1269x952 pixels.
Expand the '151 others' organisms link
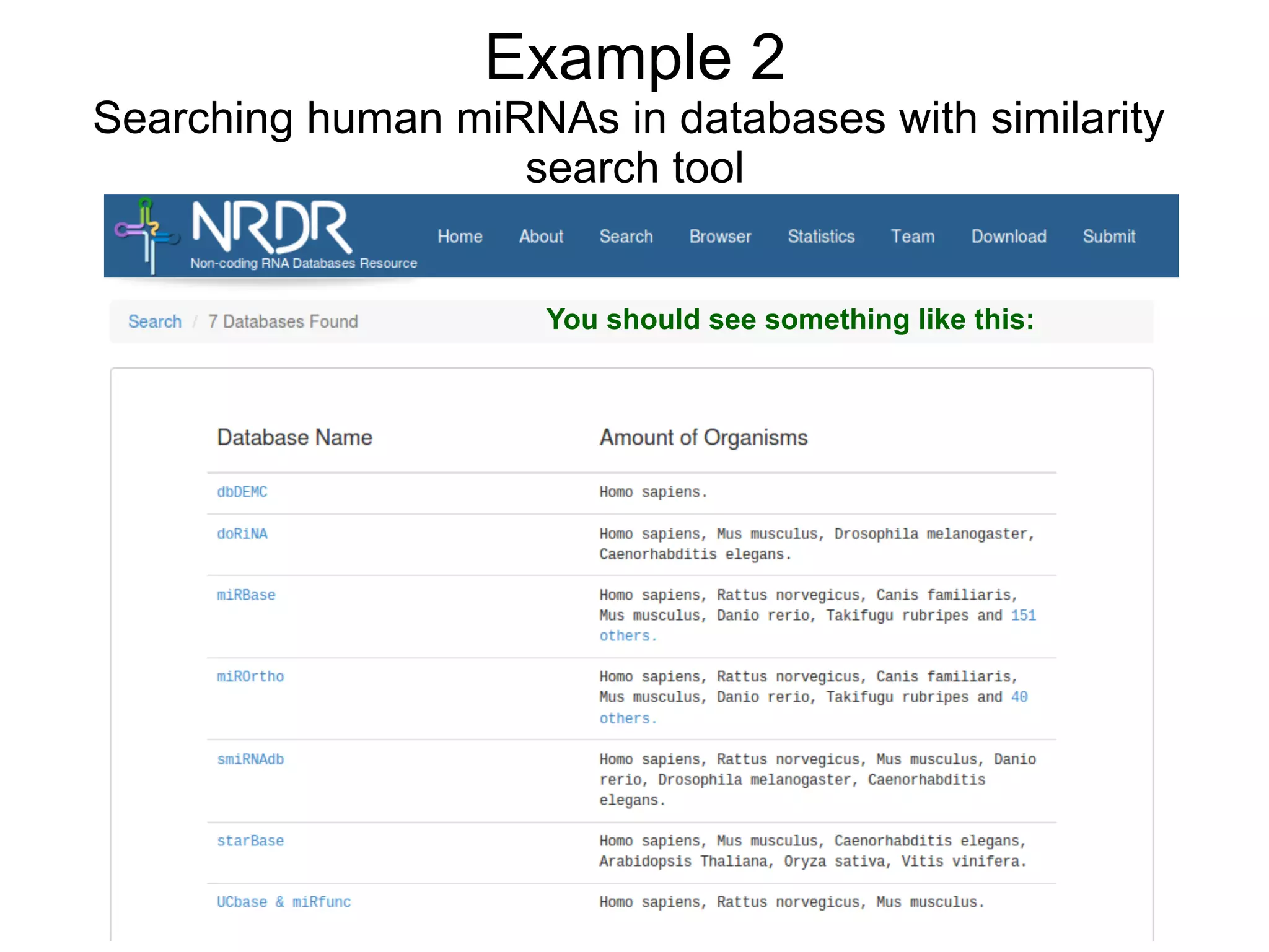point(1023,616)
